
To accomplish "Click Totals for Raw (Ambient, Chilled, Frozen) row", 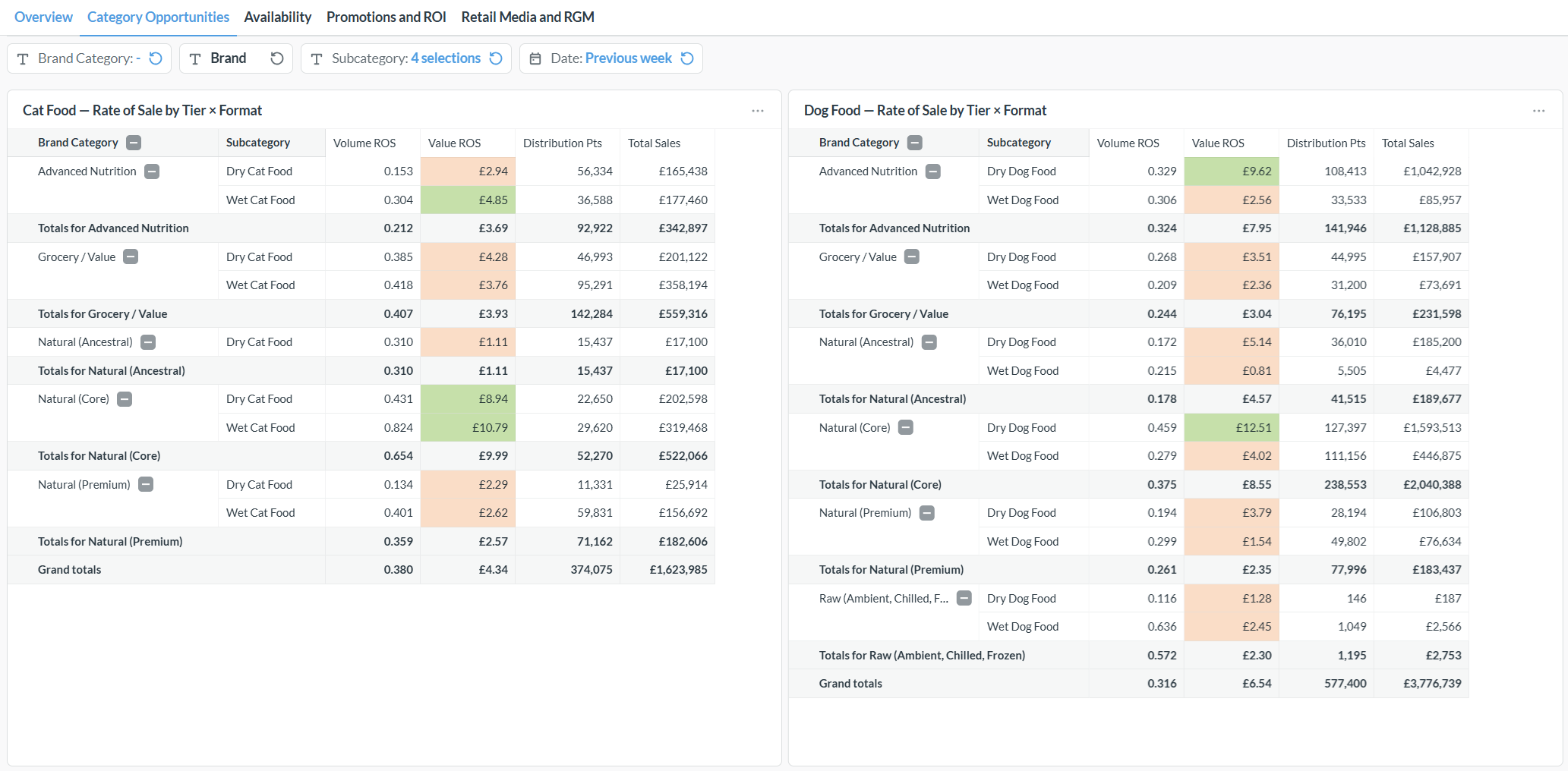I will coord(1128,655).
